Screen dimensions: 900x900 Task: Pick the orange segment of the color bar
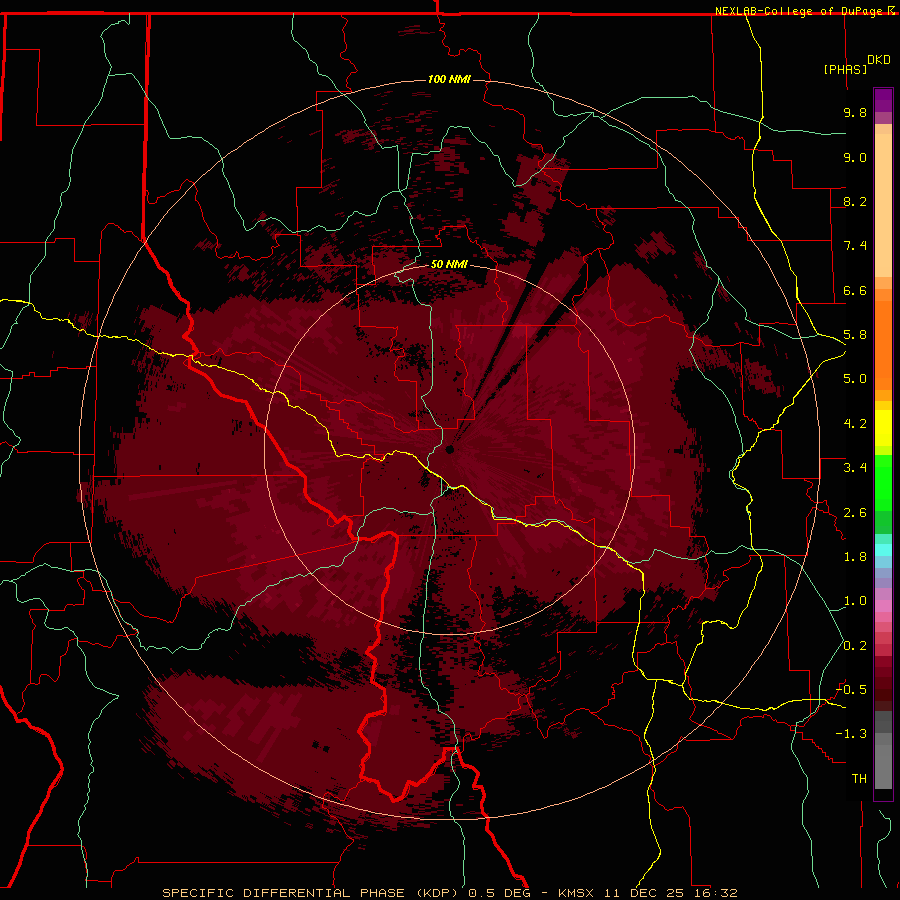point(883,346)
